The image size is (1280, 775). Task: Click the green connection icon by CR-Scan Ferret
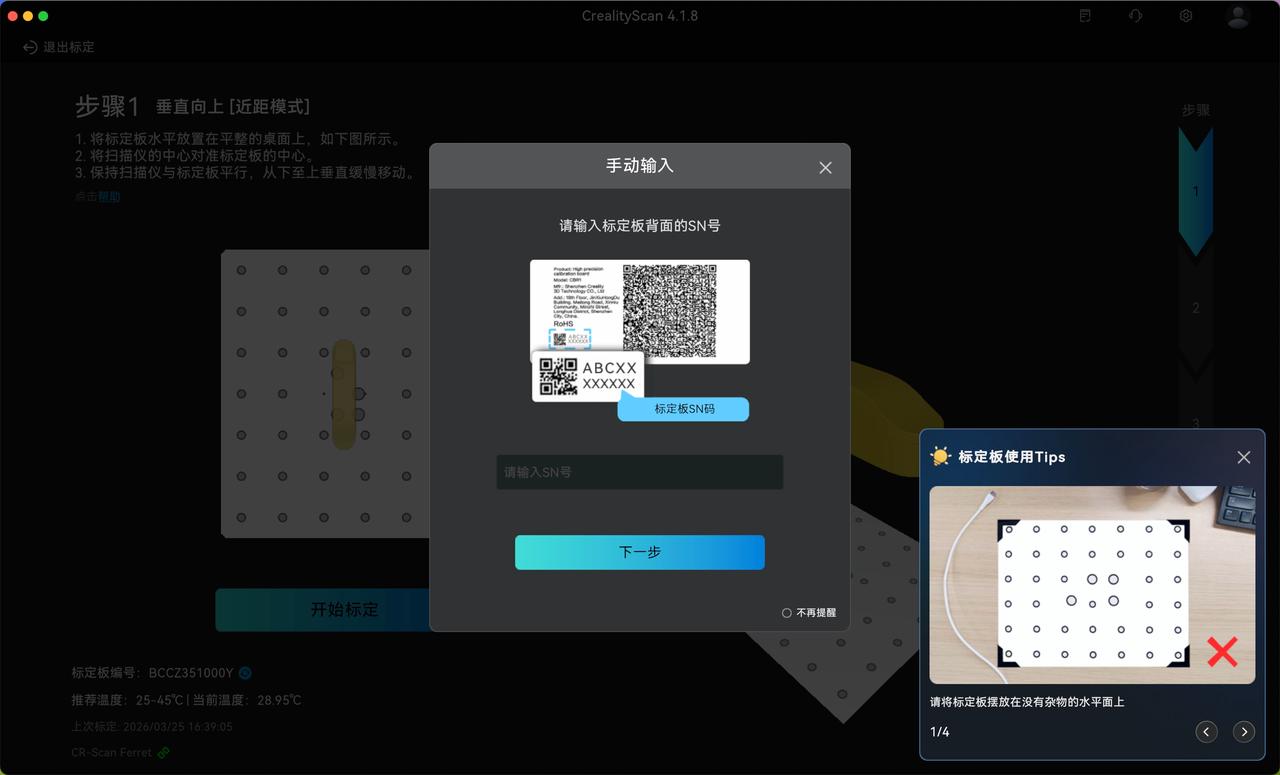(163, 752)
